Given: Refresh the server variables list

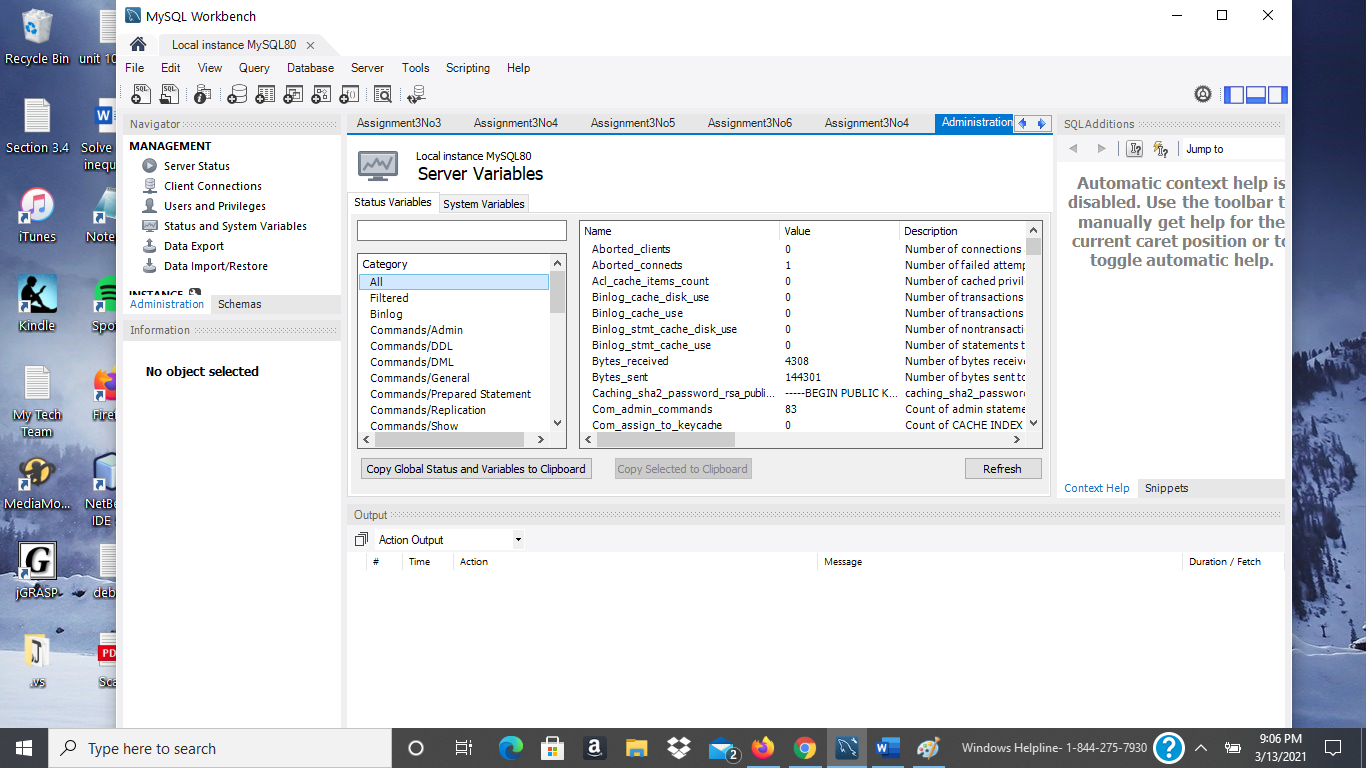Looking at the screenshot, I should pyautogui.click(x=1003, y=468).
